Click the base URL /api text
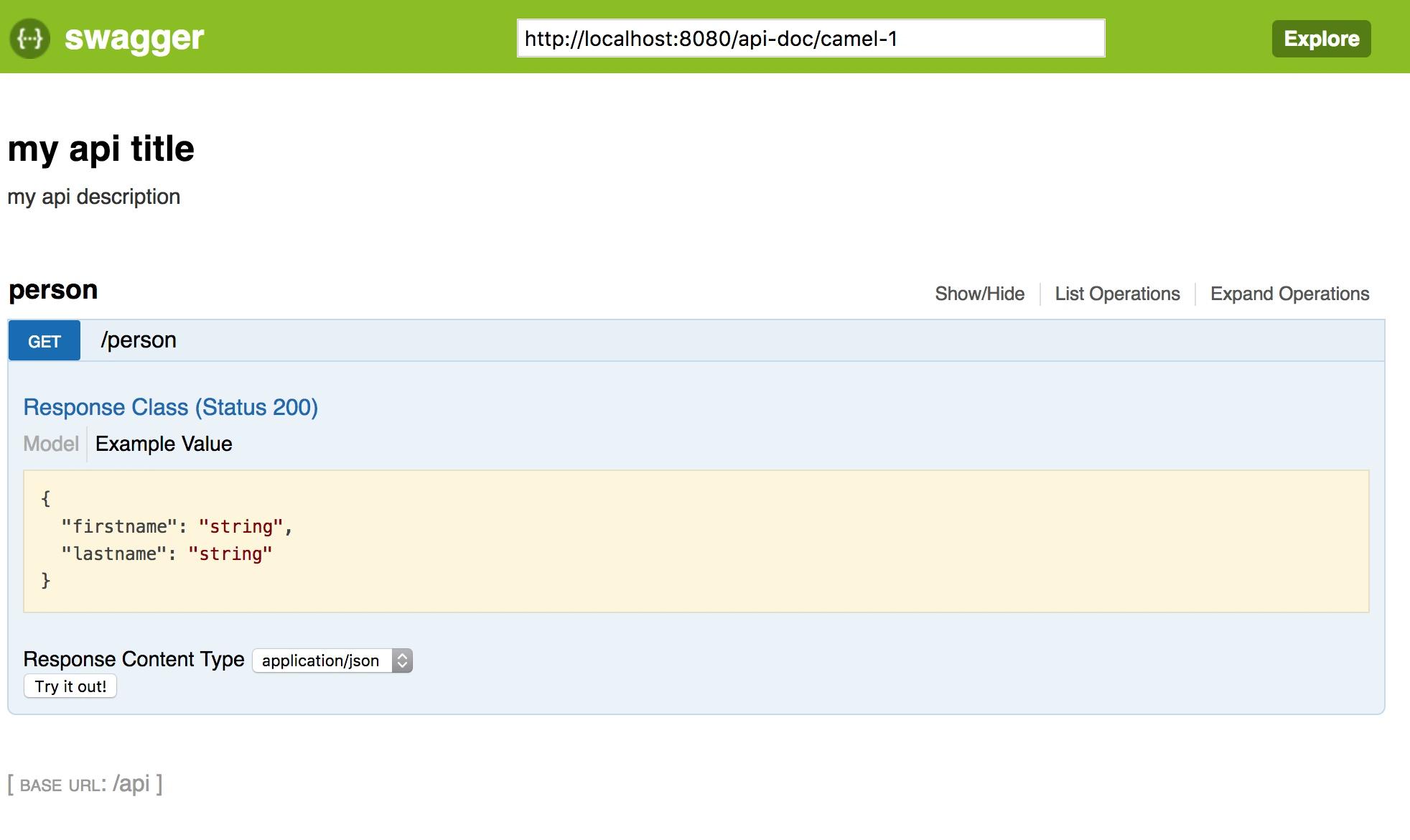This screenshot has width=1410, height=840. coord(131,783)
